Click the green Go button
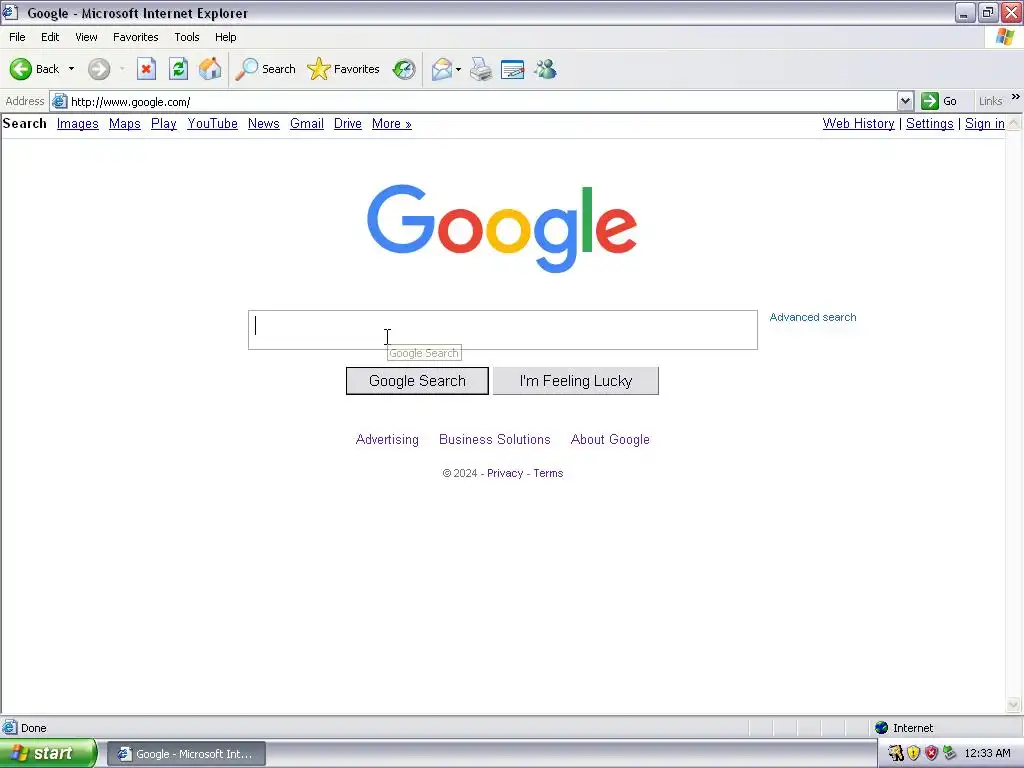The width and height of the screenshot is (1024, 768). [x=939, y=101]
